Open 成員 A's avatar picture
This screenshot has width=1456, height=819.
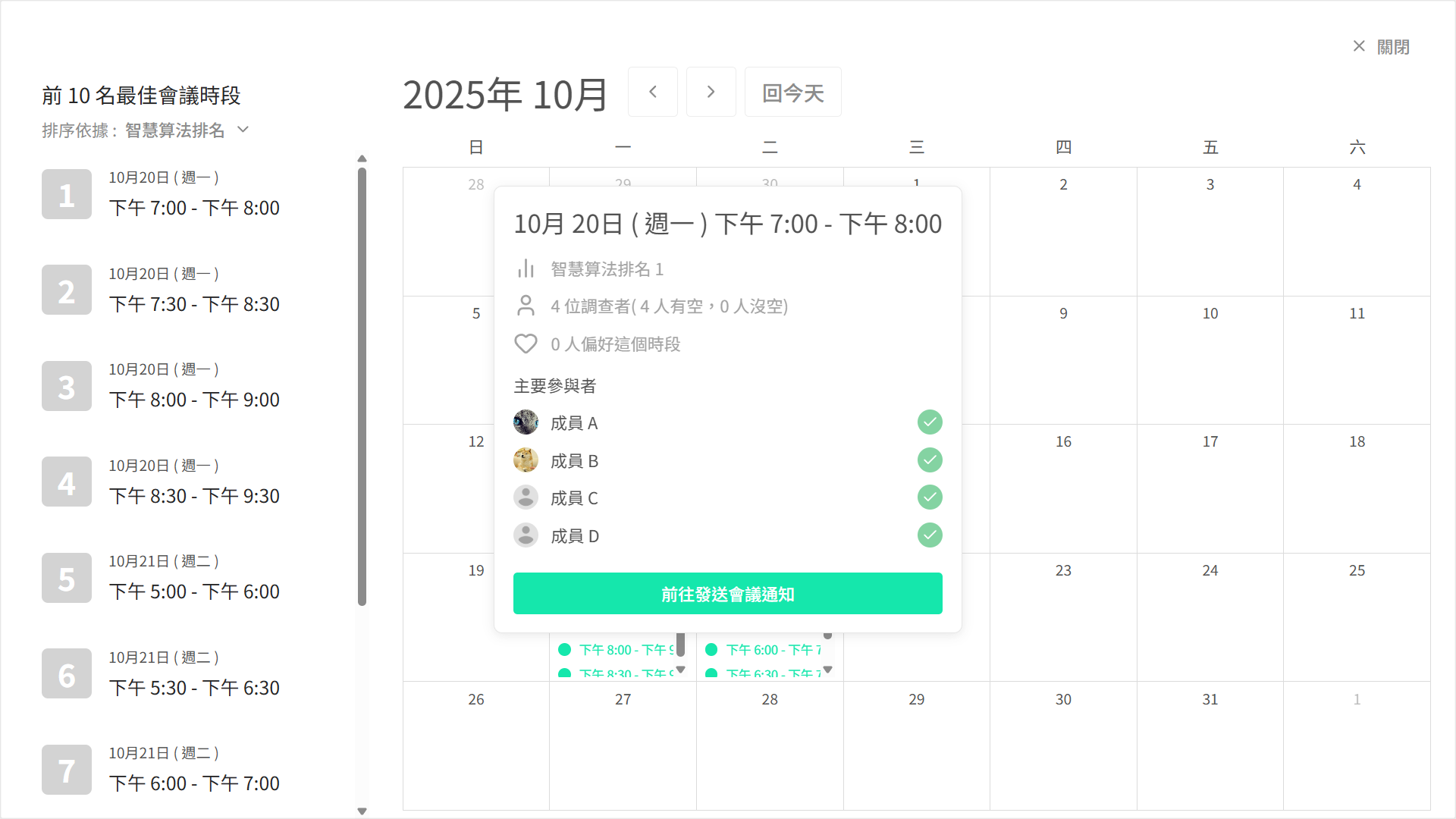click(x=526, y=422)
